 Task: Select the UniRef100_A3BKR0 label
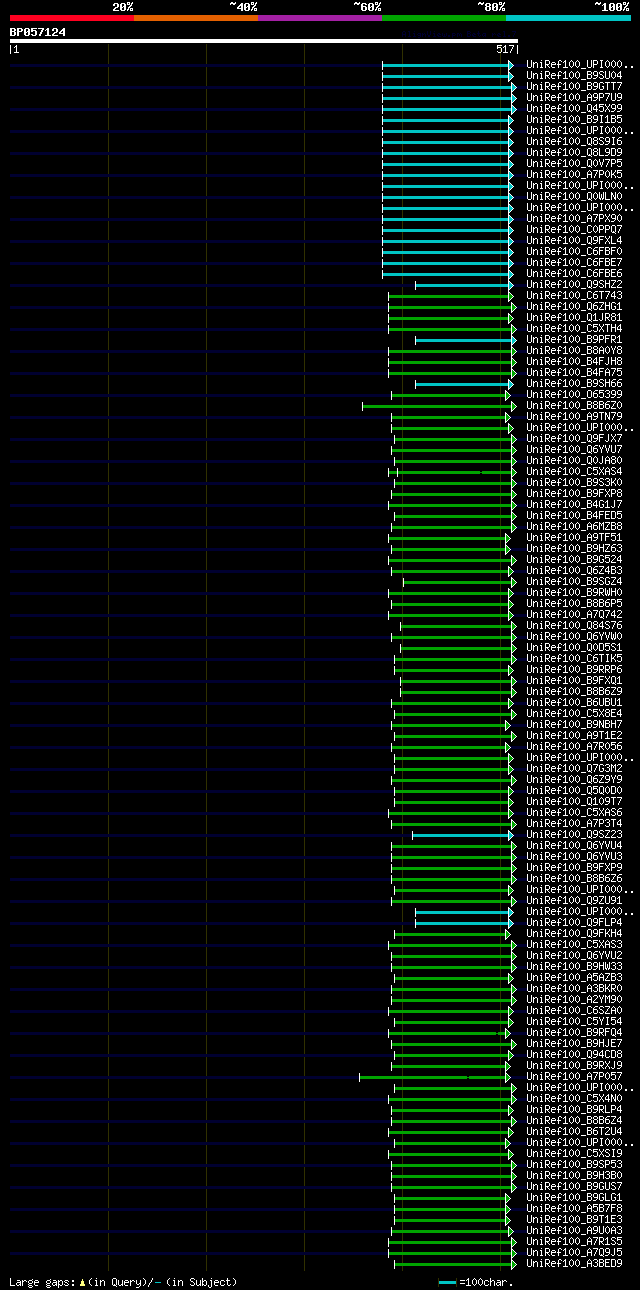pos(574,989)
